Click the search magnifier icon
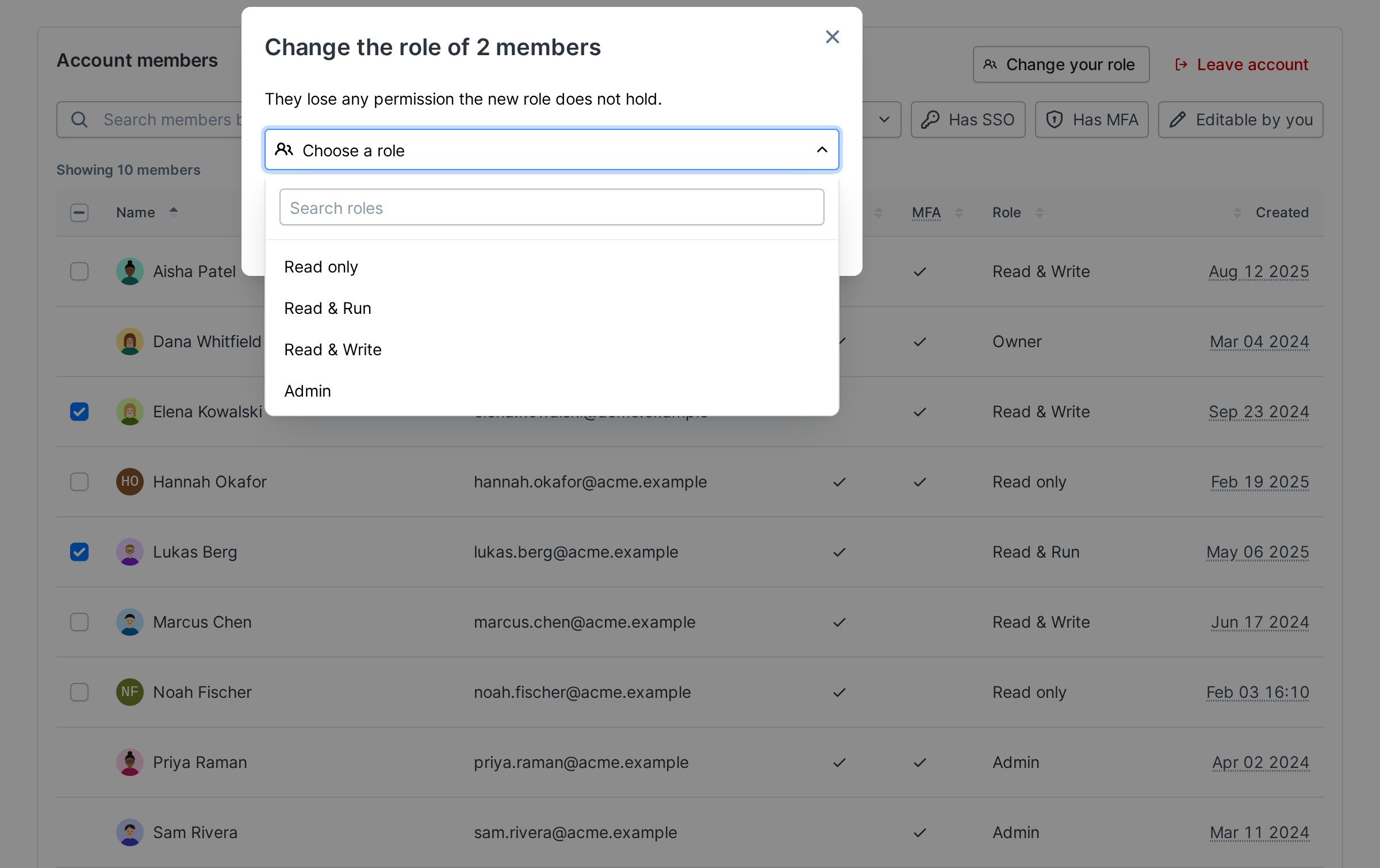Image resolution: width=1380 pixels, height=868 pixels. 79,120
